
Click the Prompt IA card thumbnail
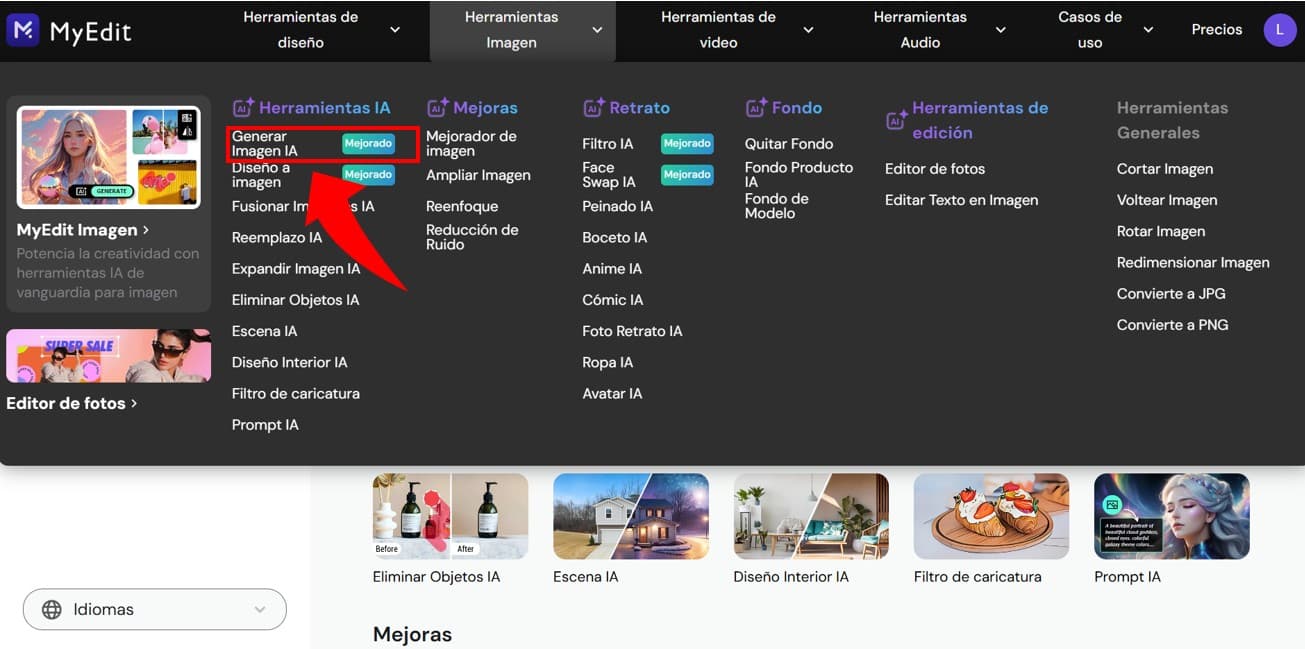click(x=1172, y=516)
